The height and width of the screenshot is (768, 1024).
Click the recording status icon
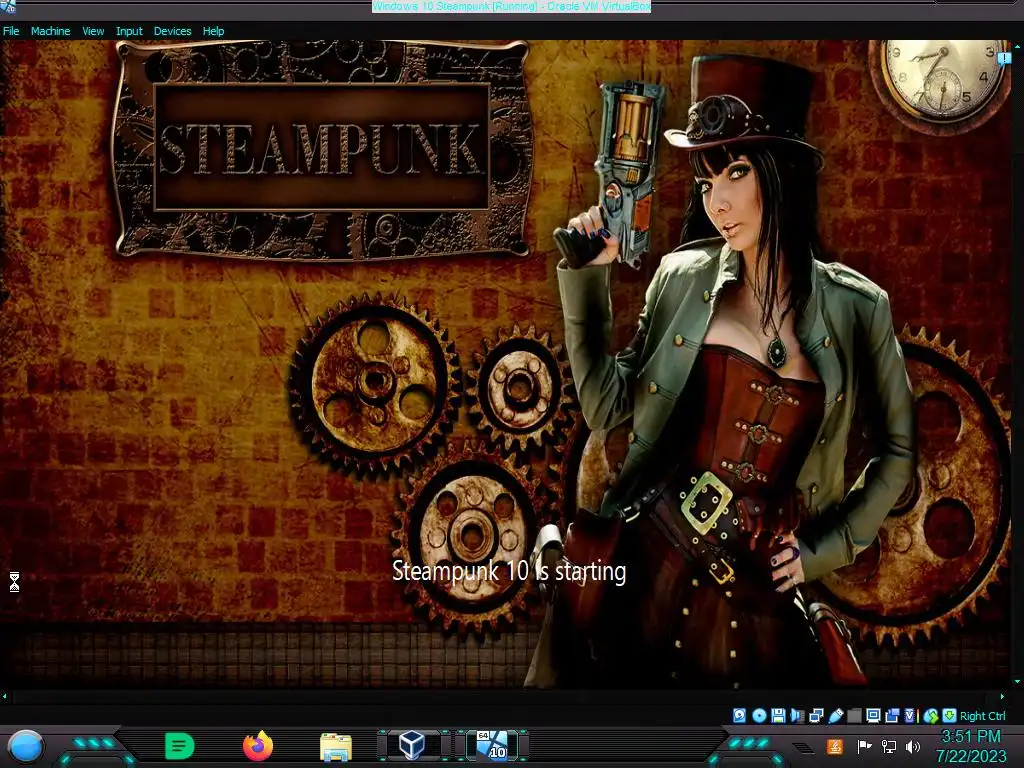892,716
